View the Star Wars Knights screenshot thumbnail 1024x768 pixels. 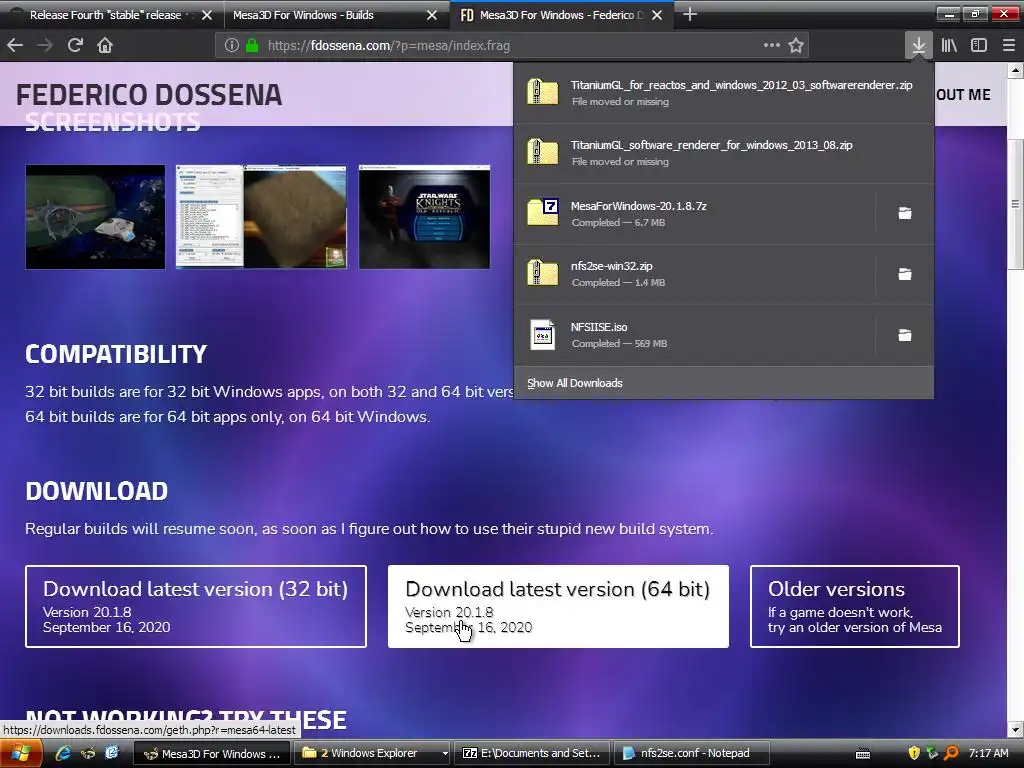(x=424, y=217)
